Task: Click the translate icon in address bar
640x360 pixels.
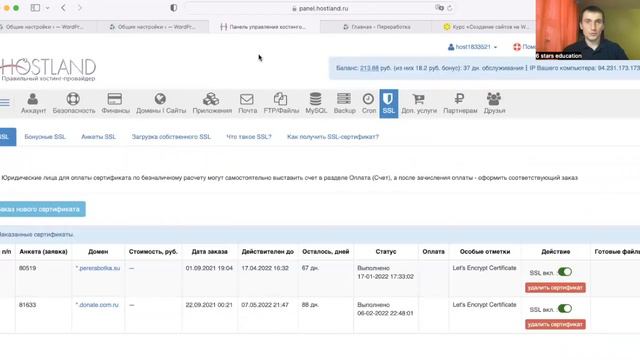Action: (439, 8)
